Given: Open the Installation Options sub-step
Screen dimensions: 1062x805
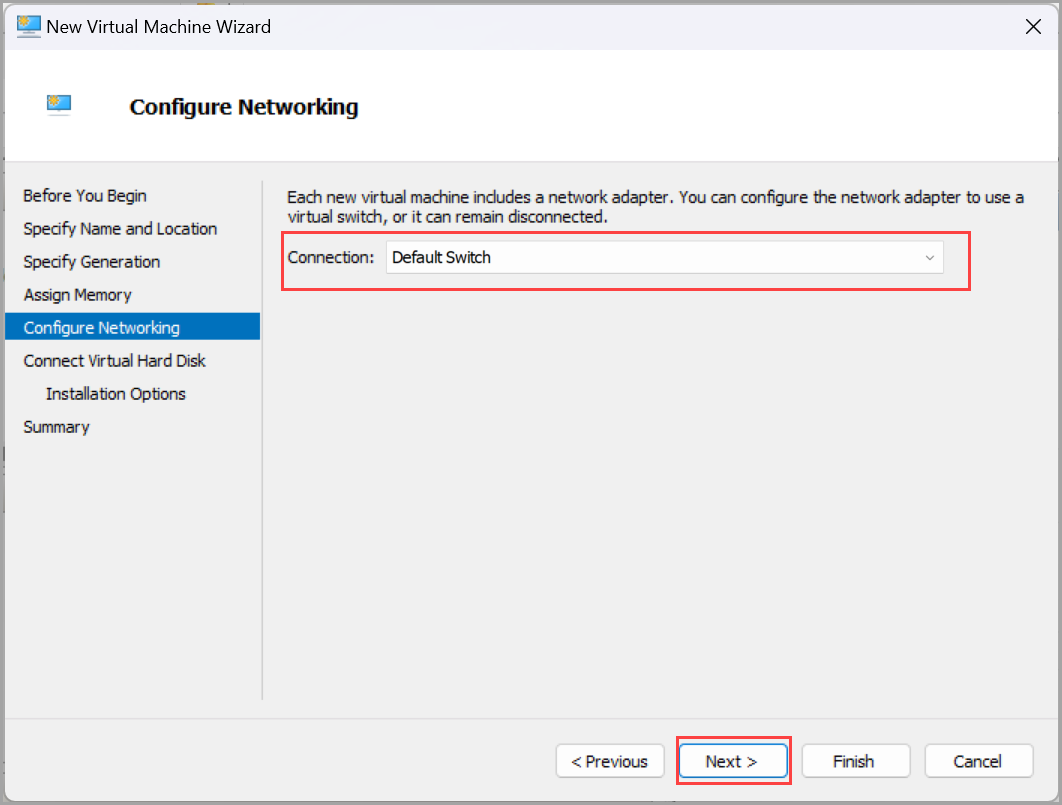Looking at the screenshot, I should [x=116, y=394].
